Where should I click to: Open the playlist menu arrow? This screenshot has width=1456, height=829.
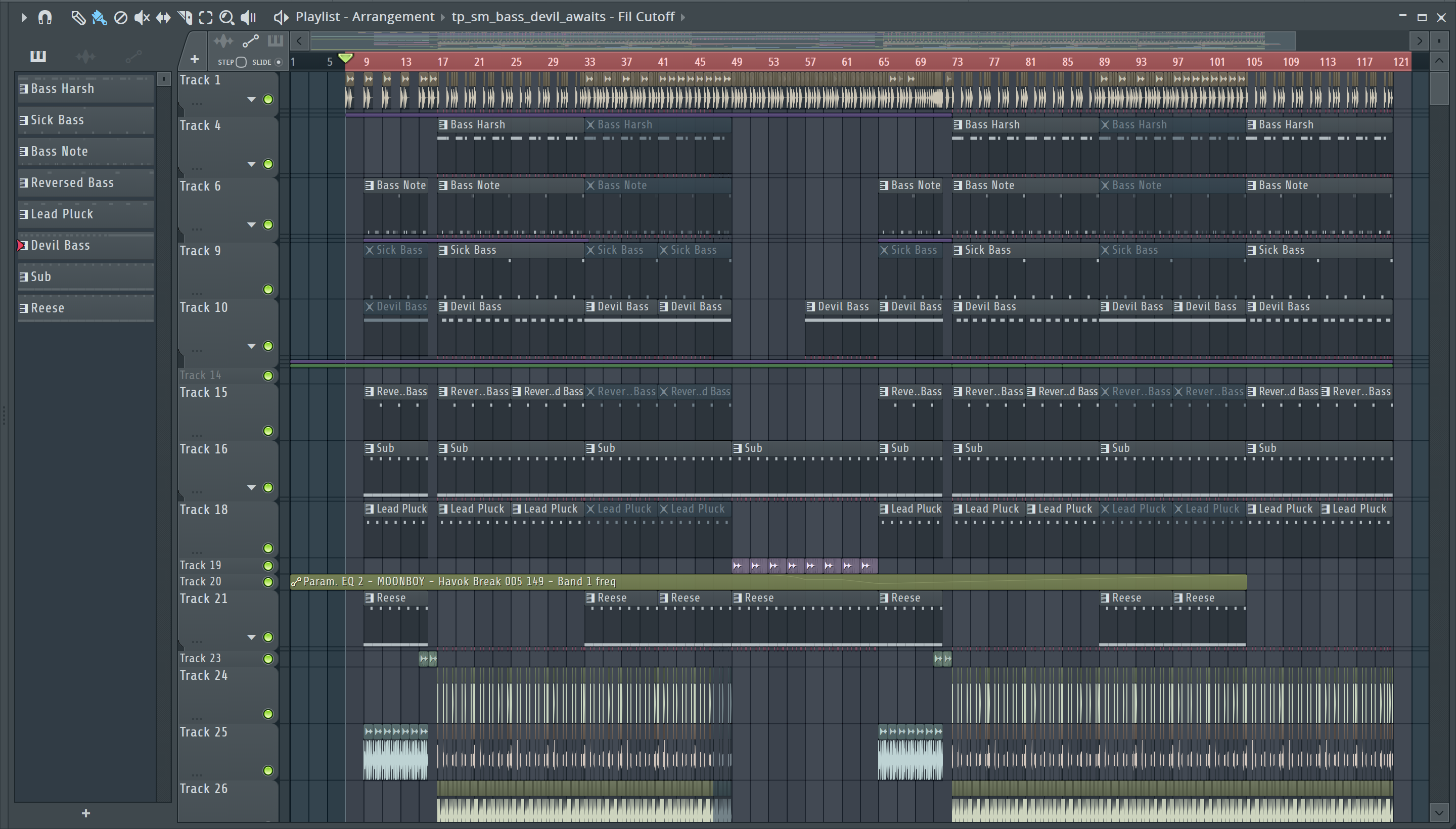coord(24,18)
